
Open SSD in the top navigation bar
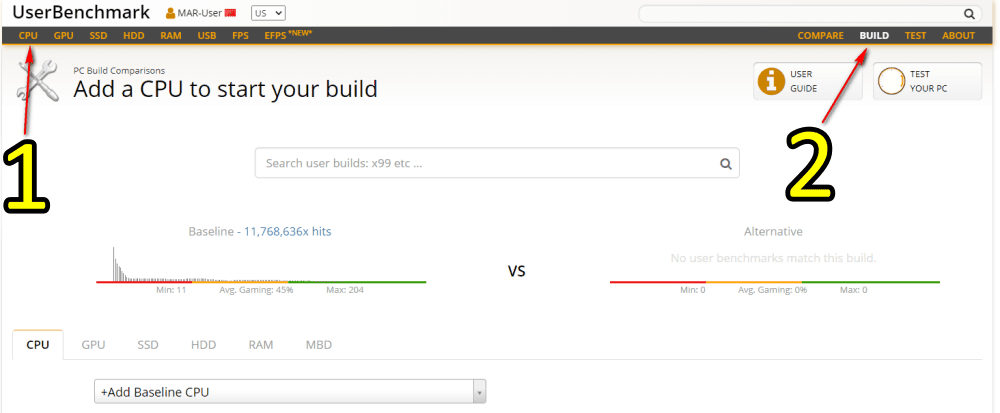98,36
